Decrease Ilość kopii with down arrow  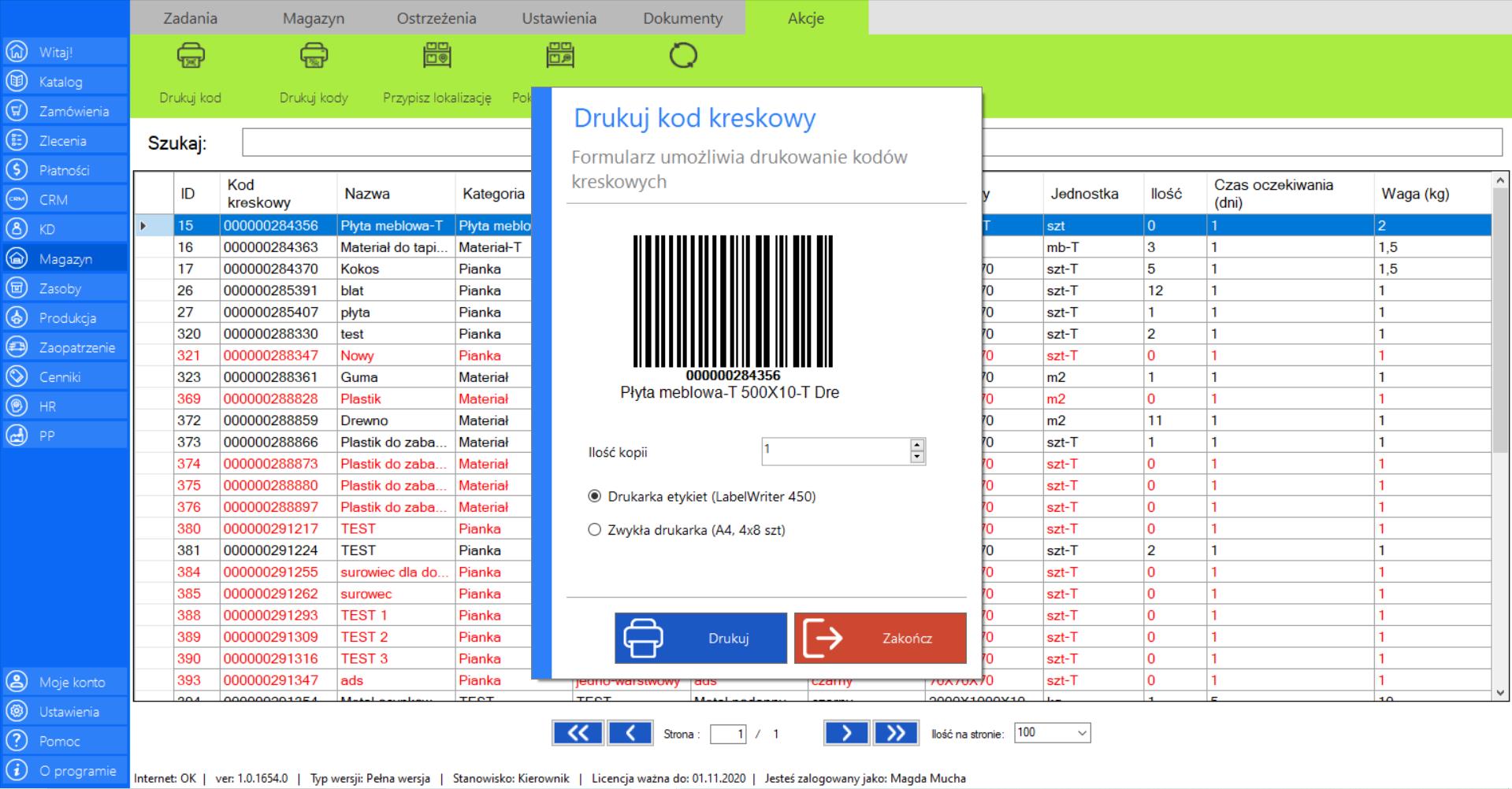pos(916,457)
